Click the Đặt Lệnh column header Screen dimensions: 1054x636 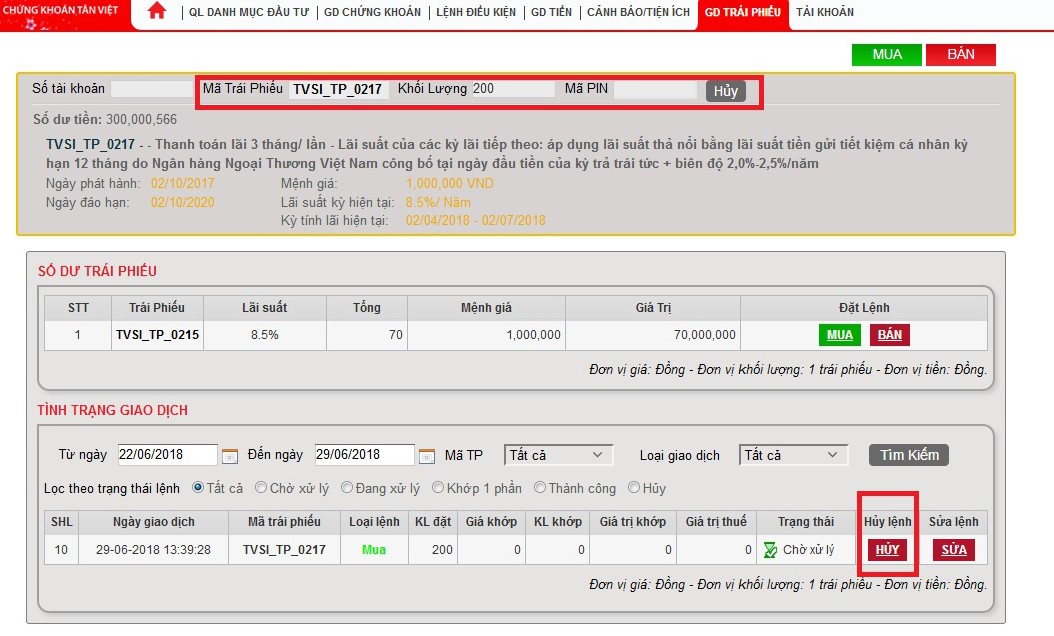click(x=864, y=308)
